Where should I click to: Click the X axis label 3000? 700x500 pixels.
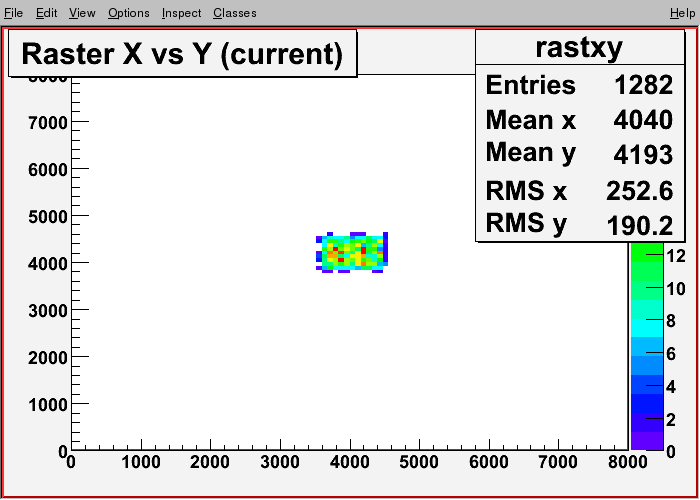pos(280,462)
